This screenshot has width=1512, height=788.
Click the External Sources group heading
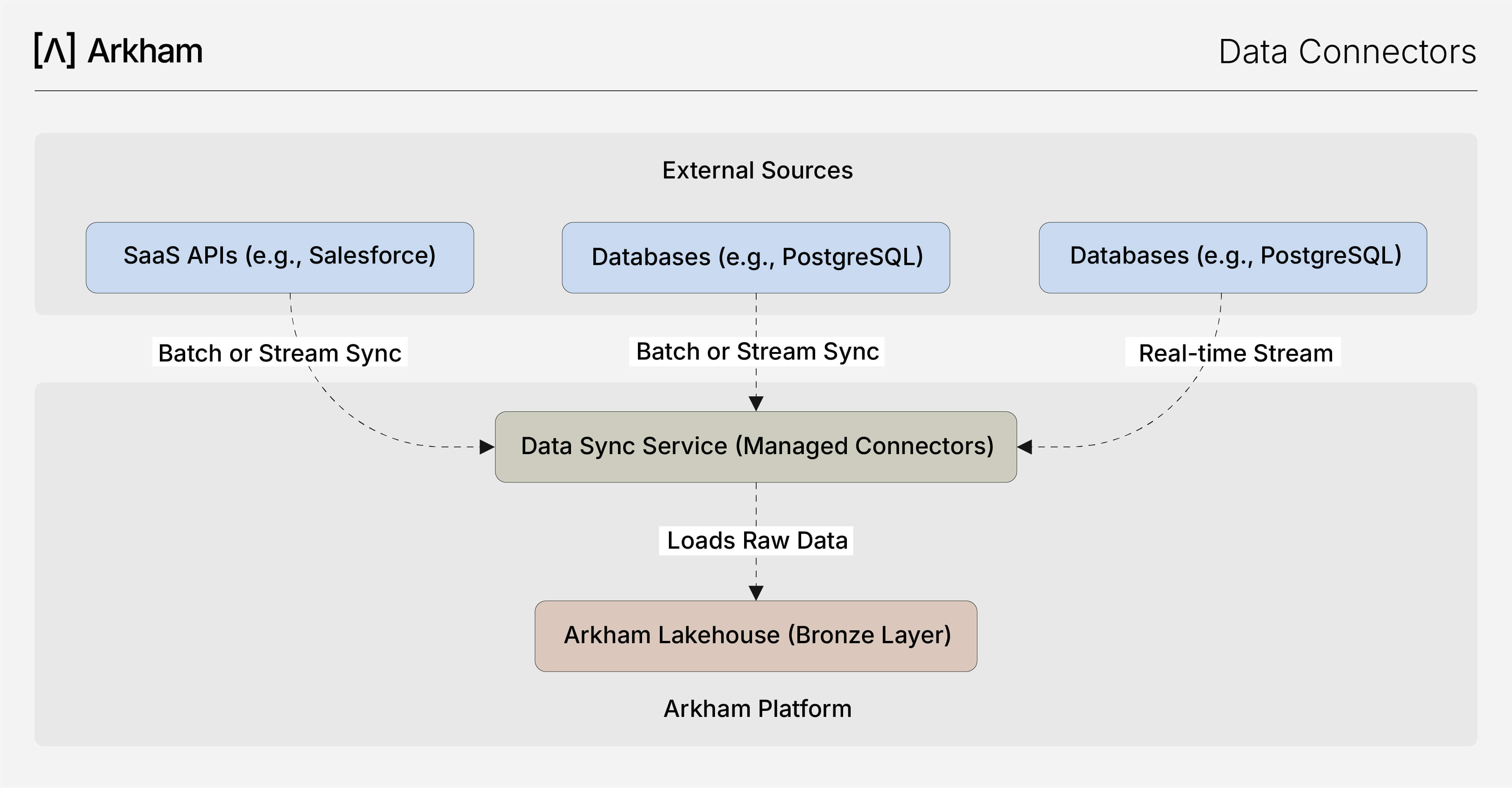click(757, 170)
